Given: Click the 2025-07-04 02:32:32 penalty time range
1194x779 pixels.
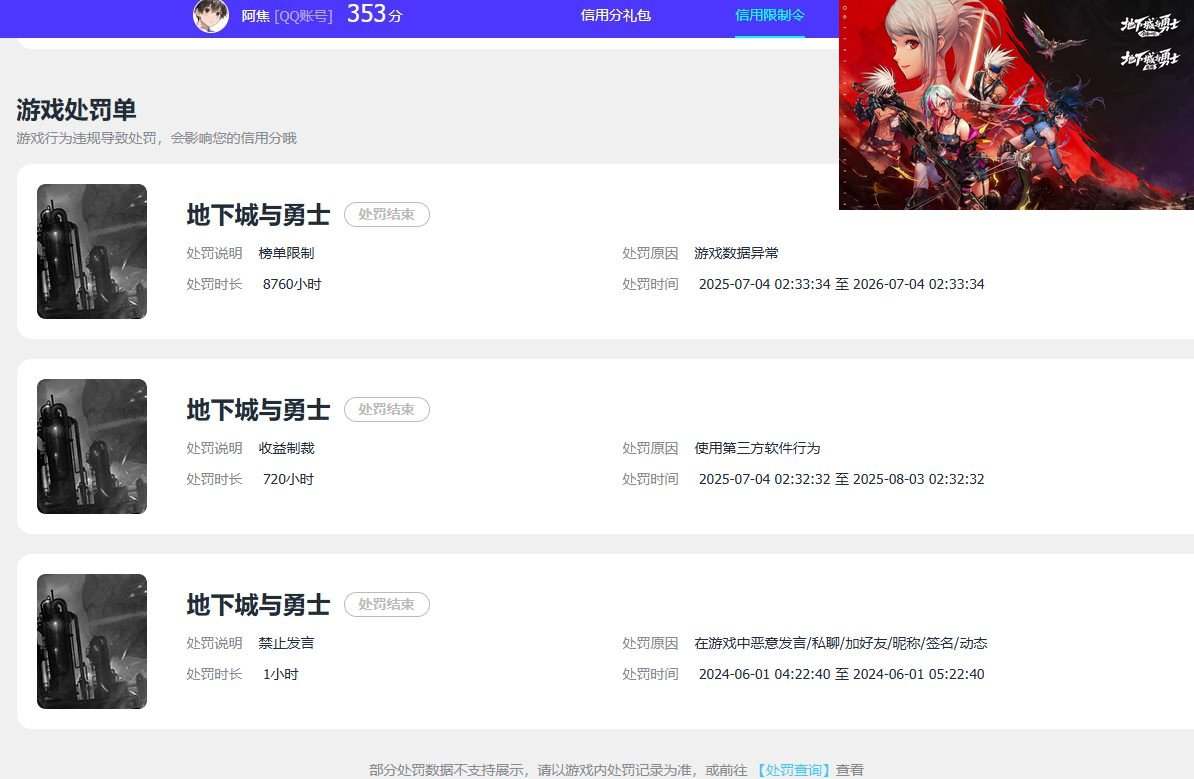Looking at the screenshot, I should pos(841,479).
